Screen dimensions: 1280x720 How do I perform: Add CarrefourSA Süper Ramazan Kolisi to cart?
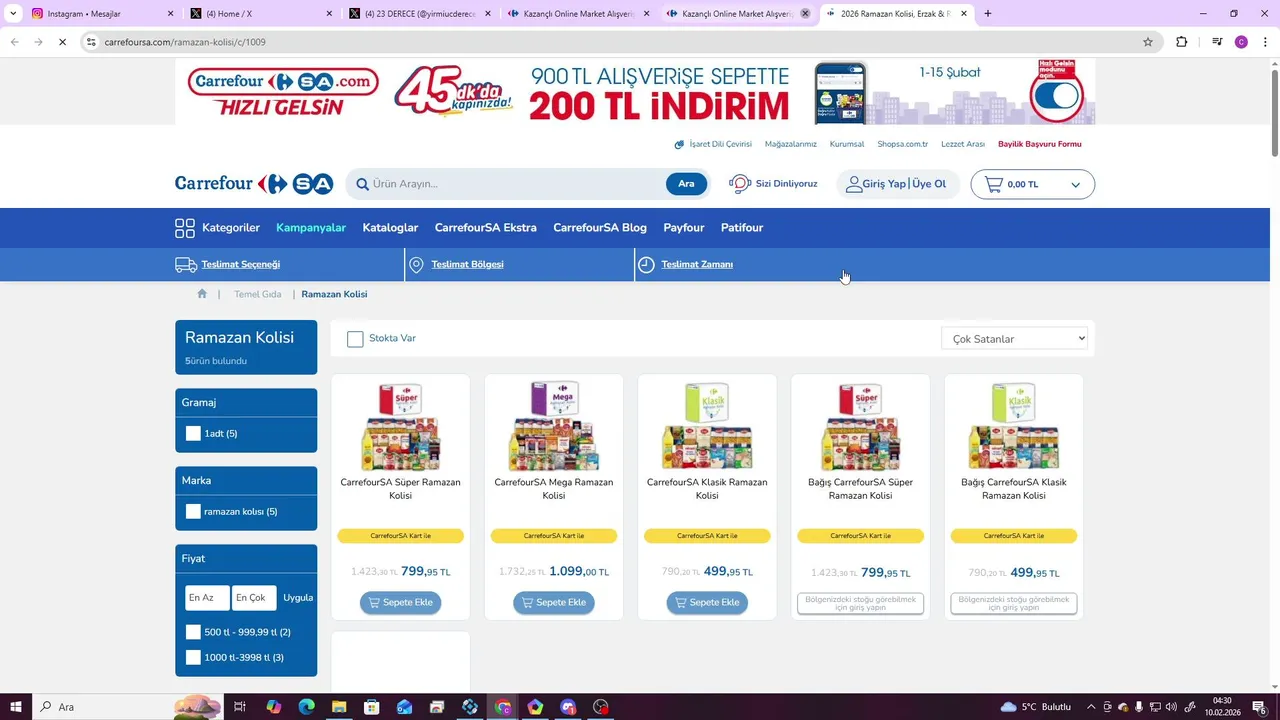[400, 603]
